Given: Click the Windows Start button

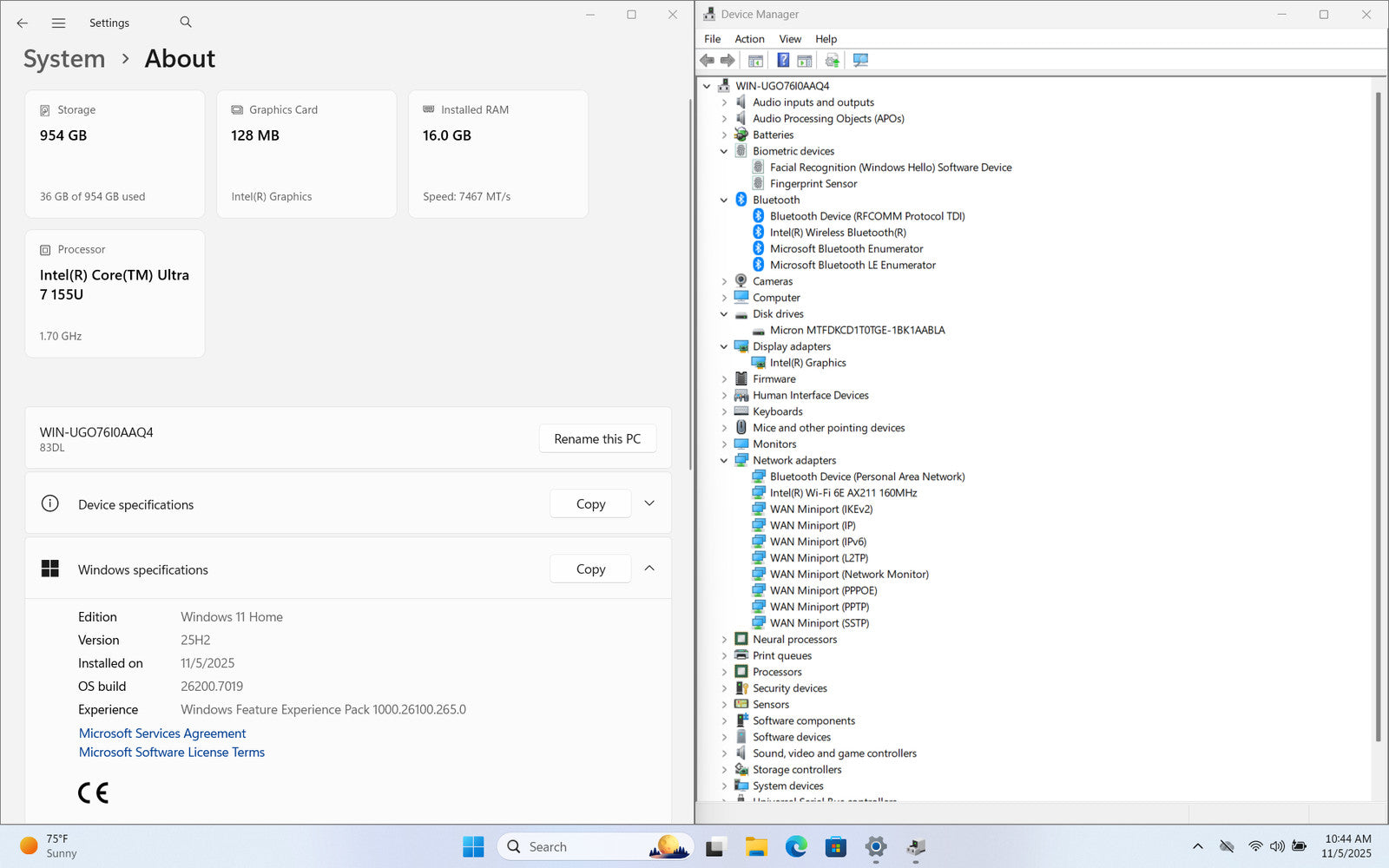Looking at the screenshot, I should (473, 846).
